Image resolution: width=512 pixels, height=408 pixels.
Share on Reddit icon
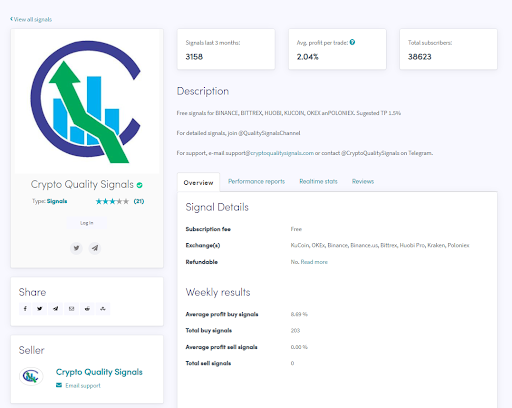(x=87, y=309)
